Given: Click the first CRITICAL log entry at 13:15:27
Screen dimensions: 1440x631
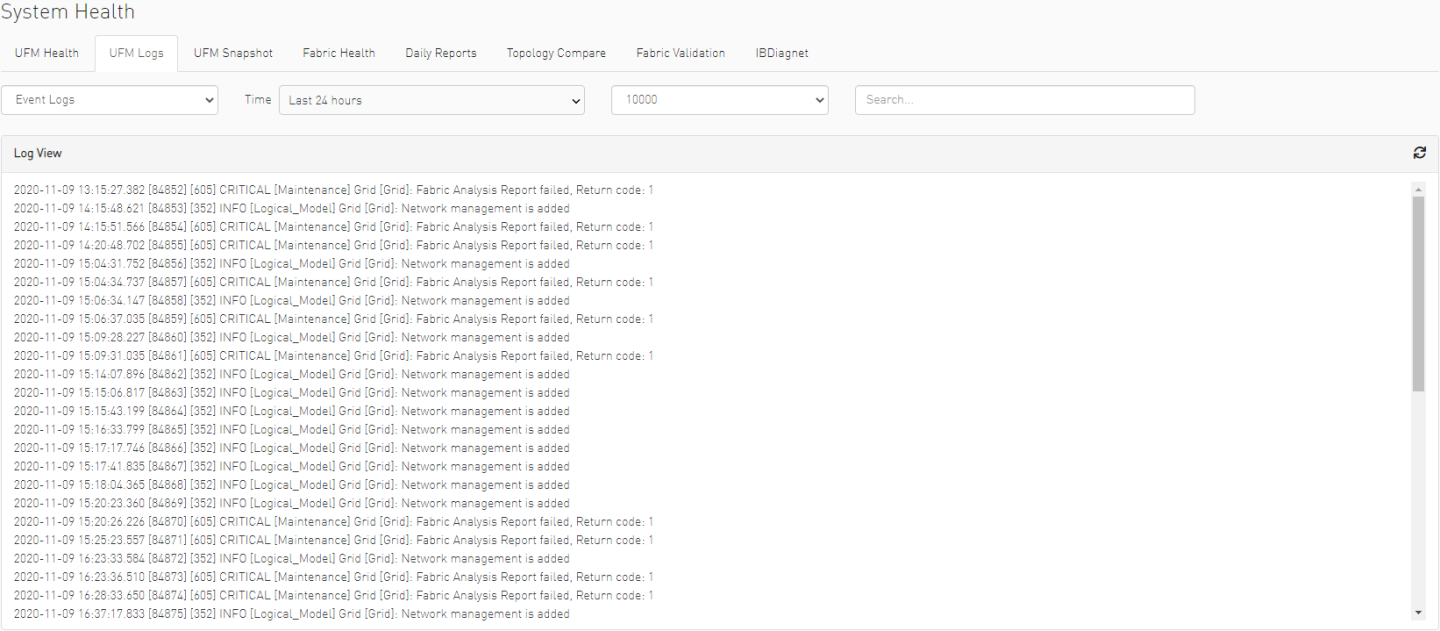Looking at the screenshot, I should 333,190.
